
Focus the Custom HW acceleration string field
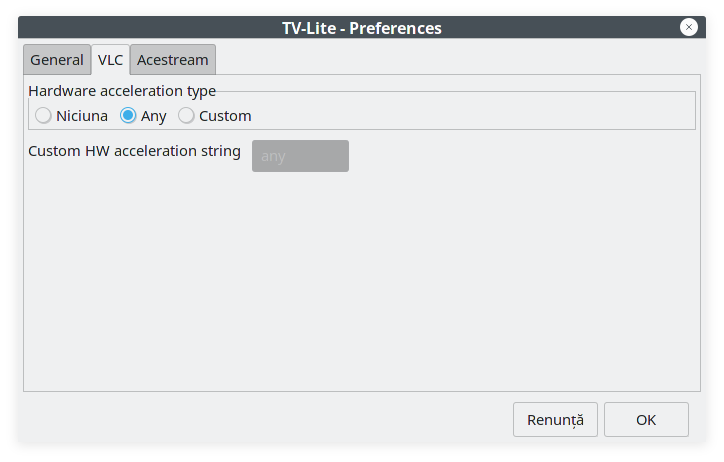point(300,156)
